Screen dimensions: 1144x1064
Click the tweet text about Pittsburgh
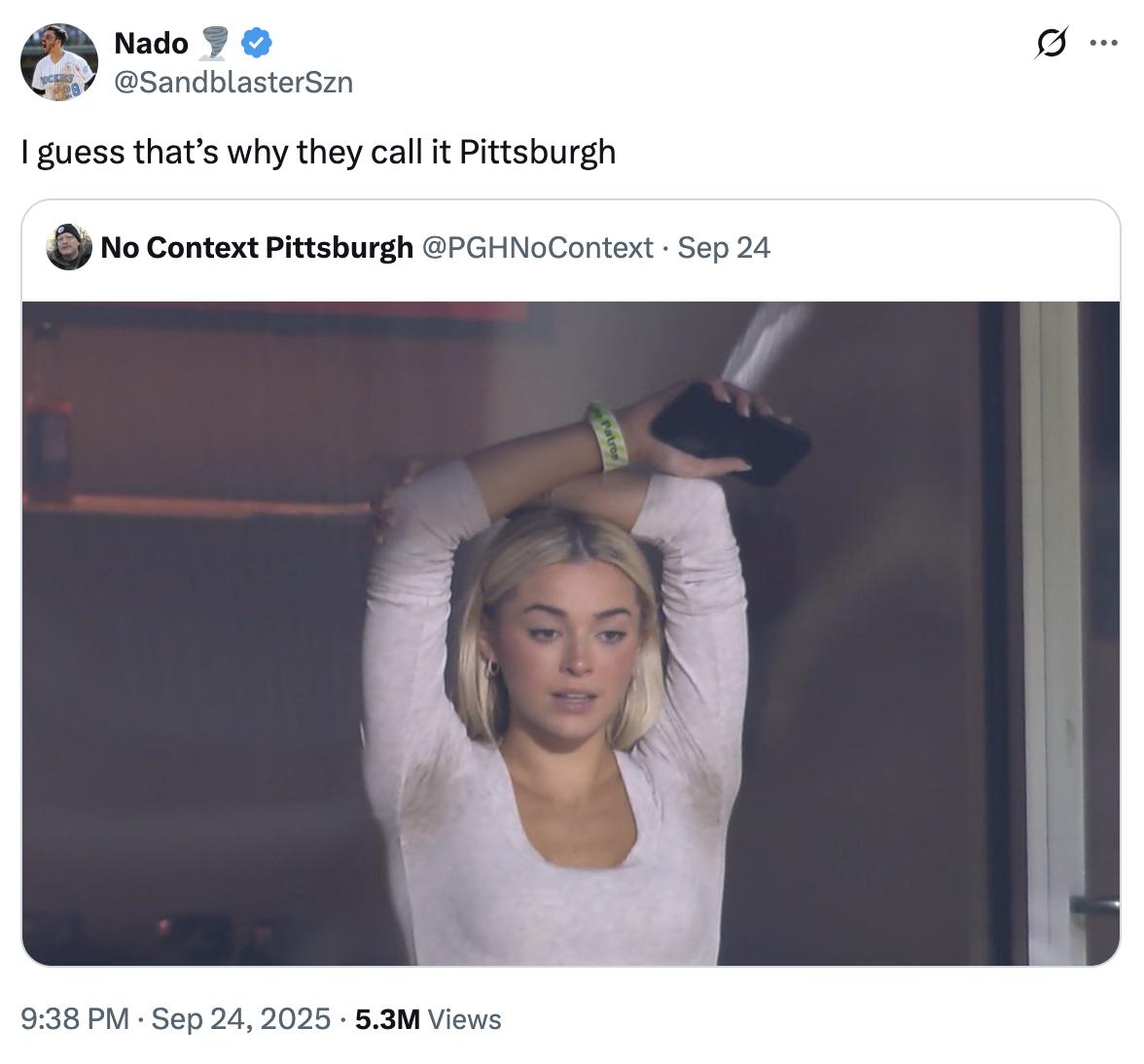[x=318, y=152]
